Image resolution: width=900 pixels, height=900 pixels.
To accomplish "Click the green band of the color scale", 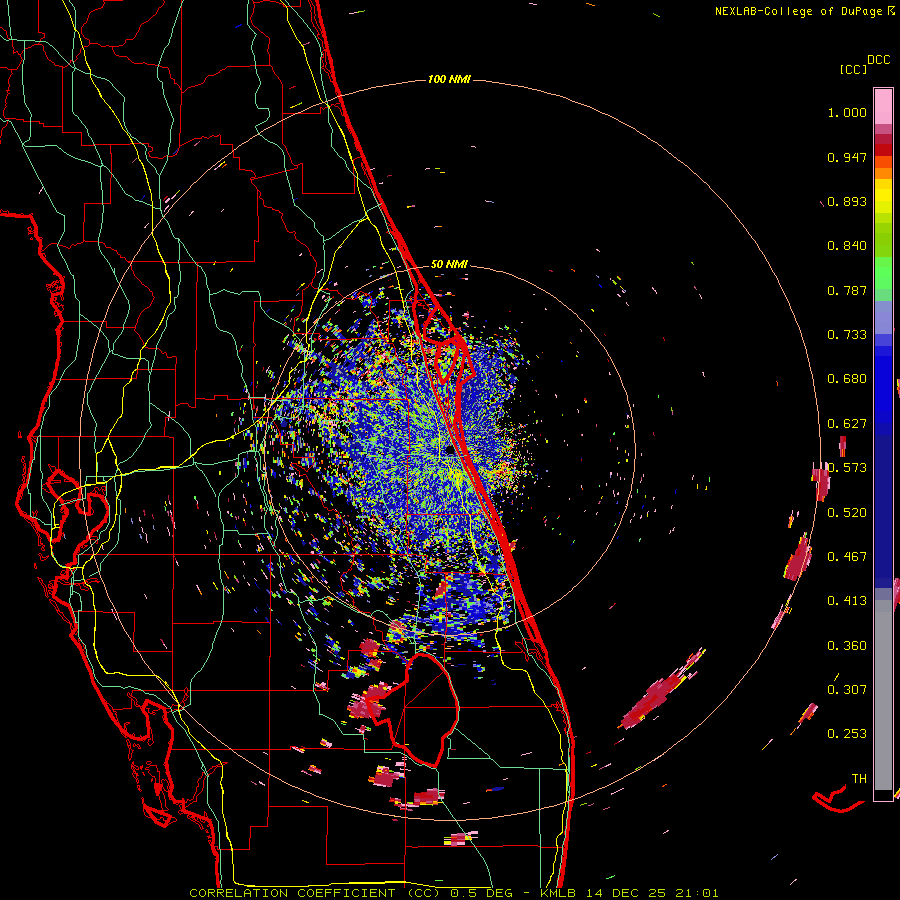I will click(883, 273).
